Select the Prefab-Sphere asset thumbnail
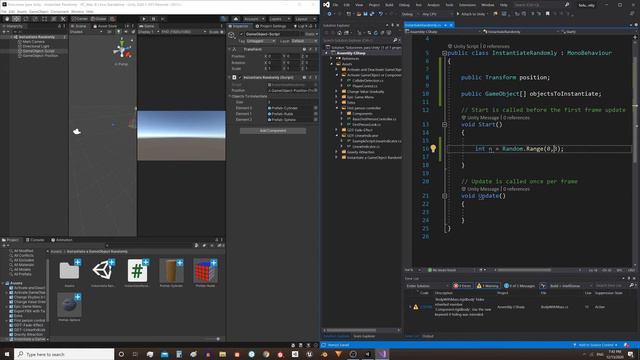The image size is (640, 360). point(69,305)
